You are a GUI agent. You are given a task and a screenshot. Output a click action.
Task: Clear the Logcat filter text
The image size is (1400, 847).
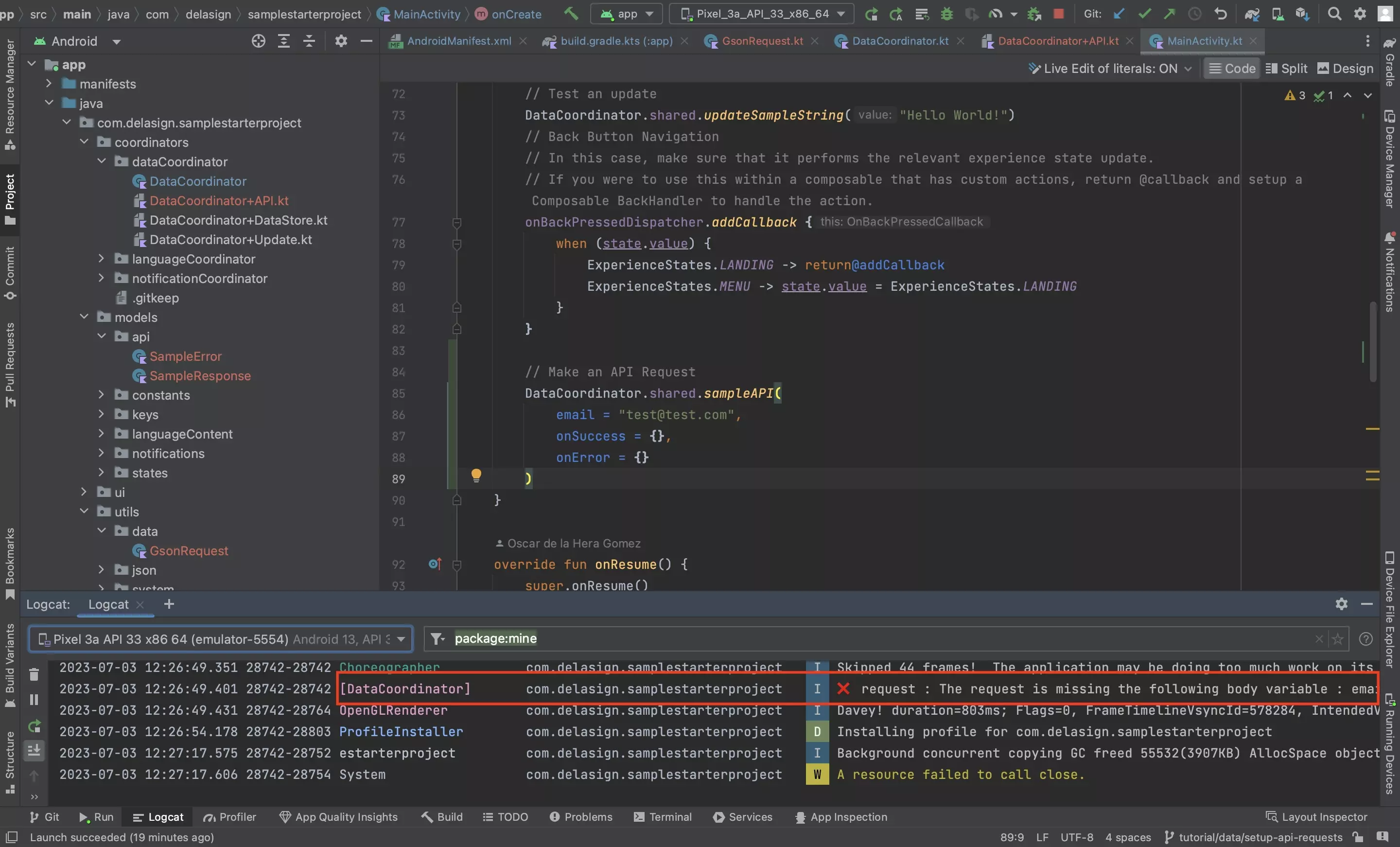(1319, 639)
